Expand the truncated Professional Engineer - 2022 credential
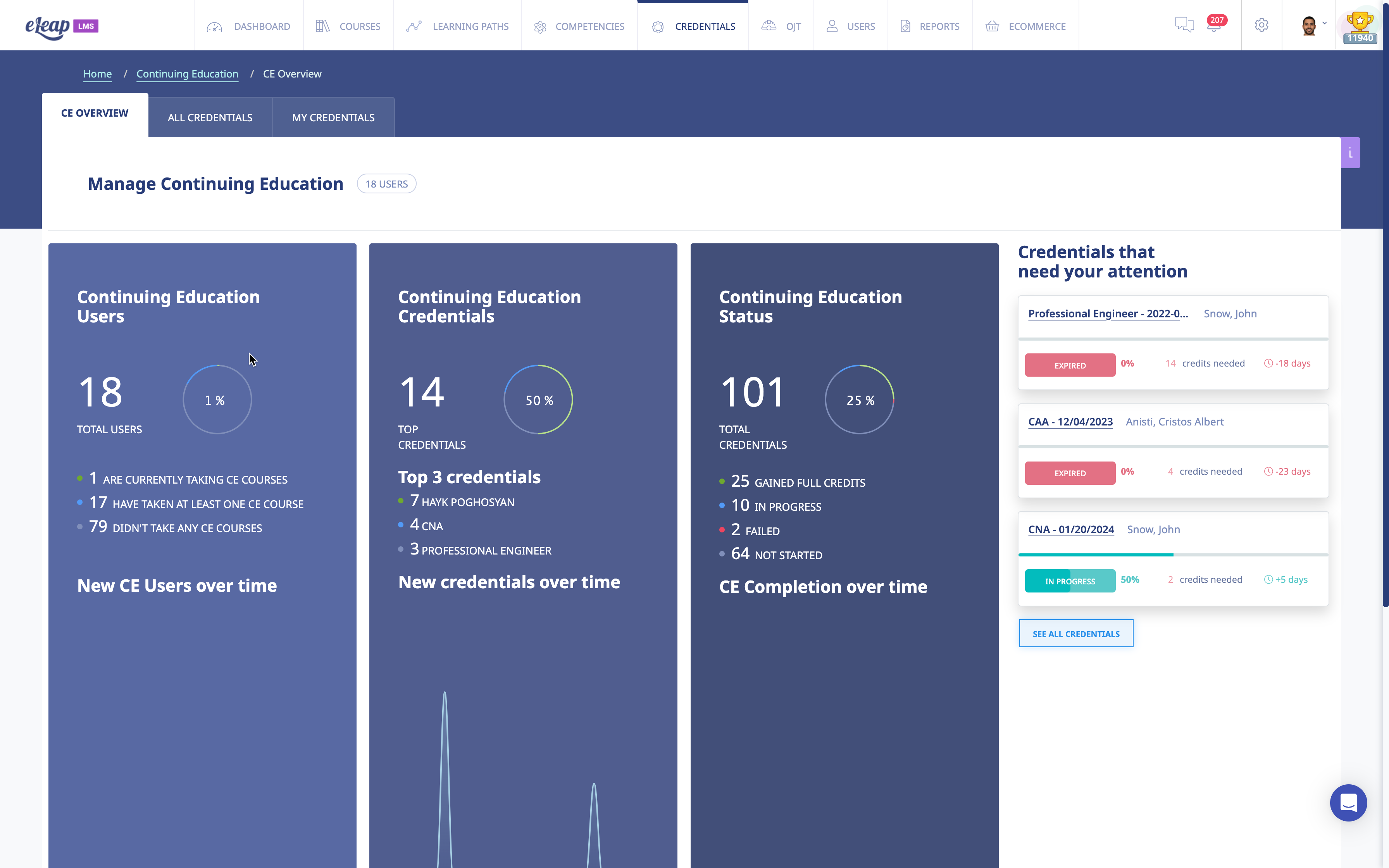This screenshot has width=1389, height=868. (1108, 314)
